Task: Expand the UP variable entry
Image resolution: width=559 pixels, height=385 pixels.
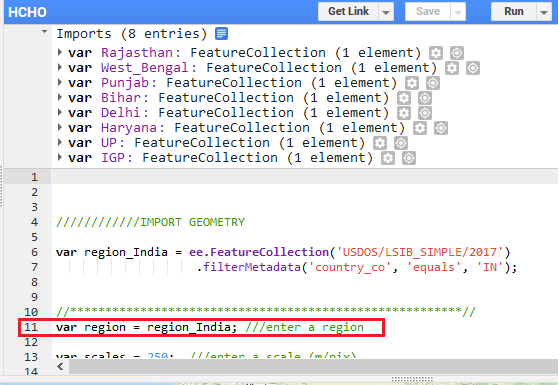Action: click(60, 142)
